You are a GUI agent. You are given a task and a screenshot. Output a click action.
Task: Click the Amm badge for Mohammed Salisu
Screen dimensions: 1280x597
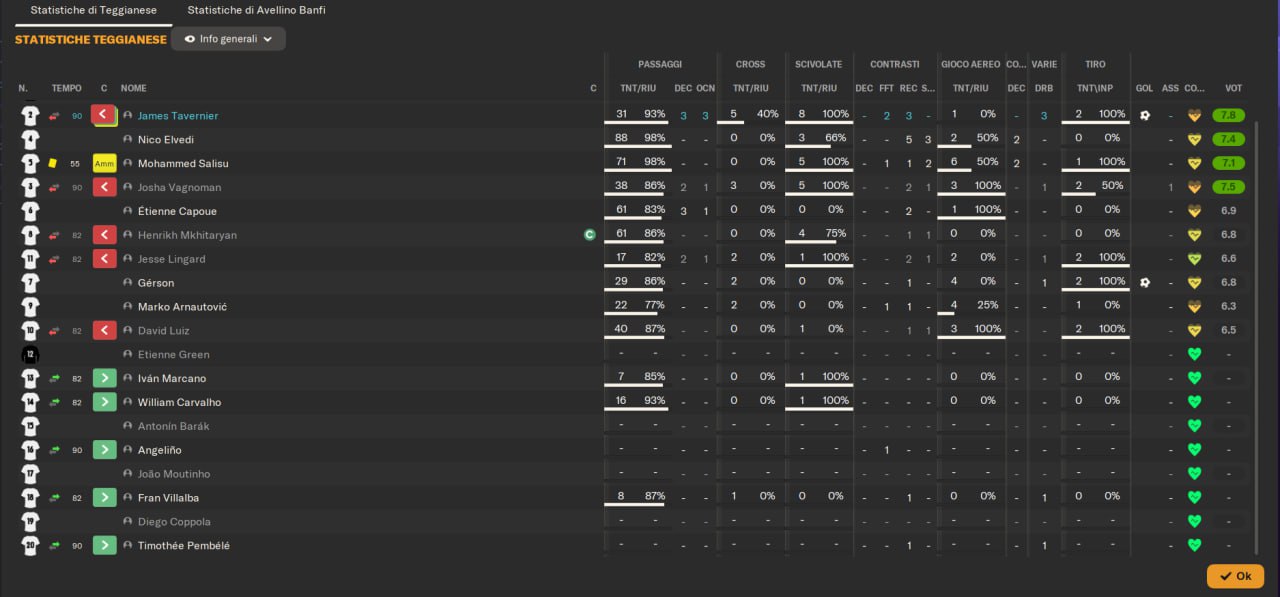[103, 163]
